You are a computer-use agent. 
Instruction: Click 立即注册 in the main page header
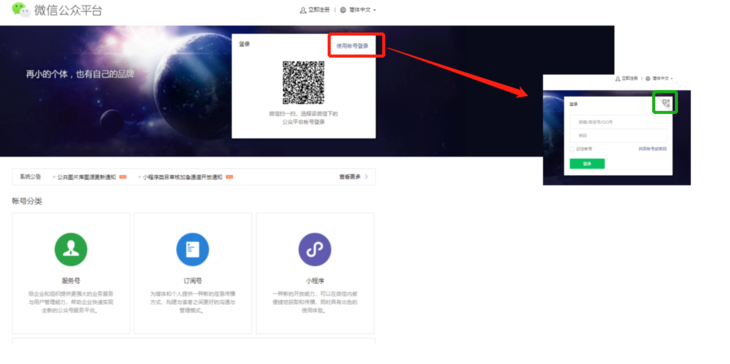[319, 10]
